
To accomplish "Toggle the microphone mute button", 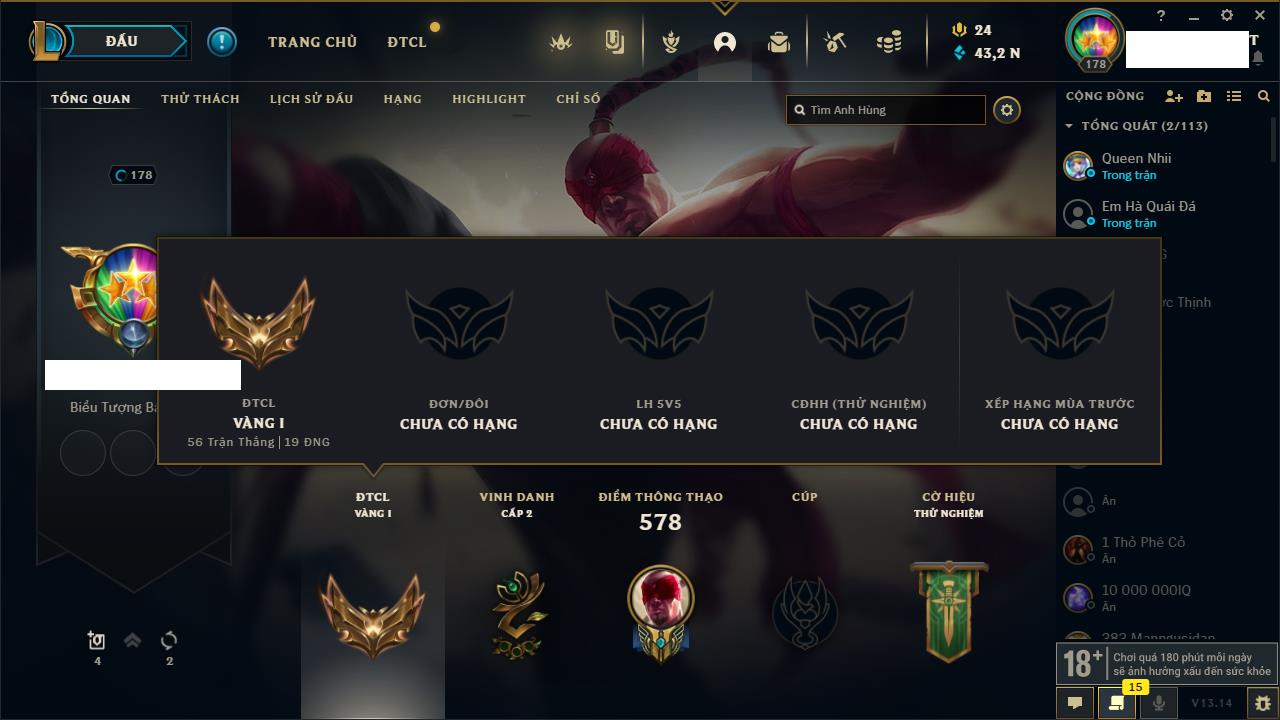I will click(1159, 703).
